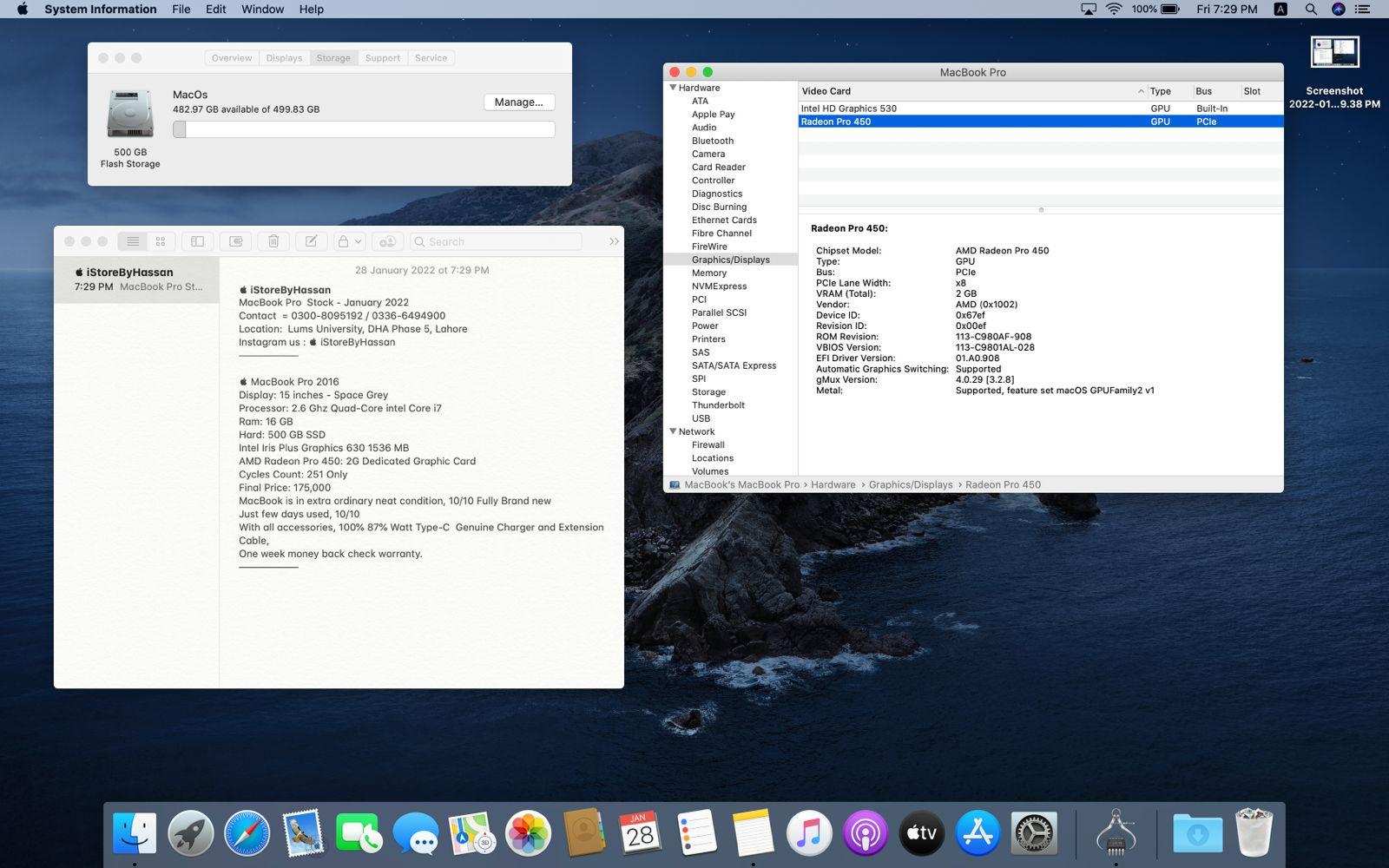Open the Notes app in the Dock
The image size is (1389, 868).
753,833
